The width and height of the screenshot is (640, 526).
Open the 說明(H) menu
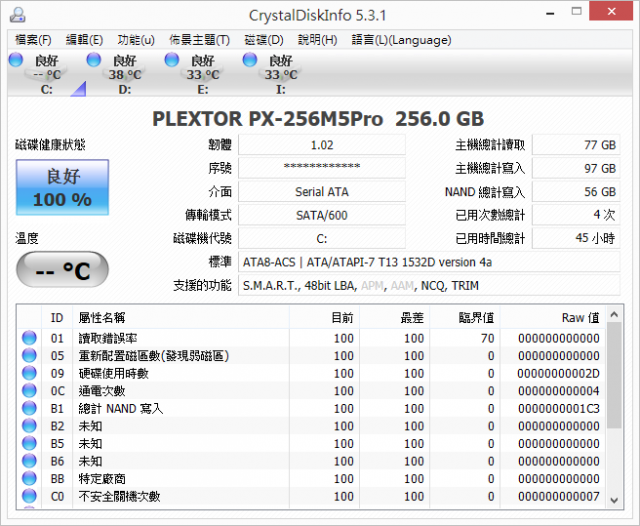pyautogui.click(x=318, y=40)
